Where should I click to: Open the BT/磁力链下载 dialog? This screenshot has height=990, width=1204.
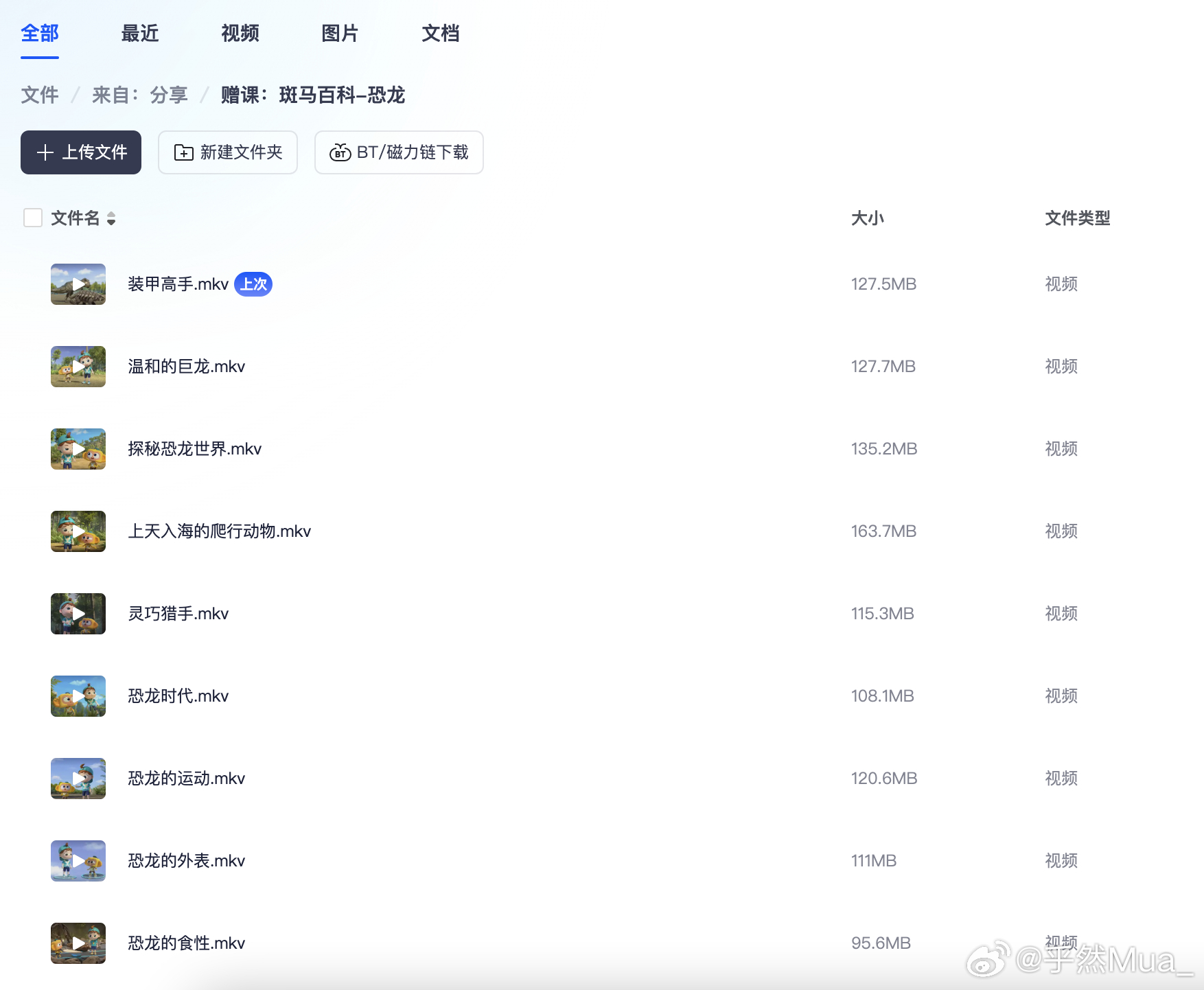point(398,152)
